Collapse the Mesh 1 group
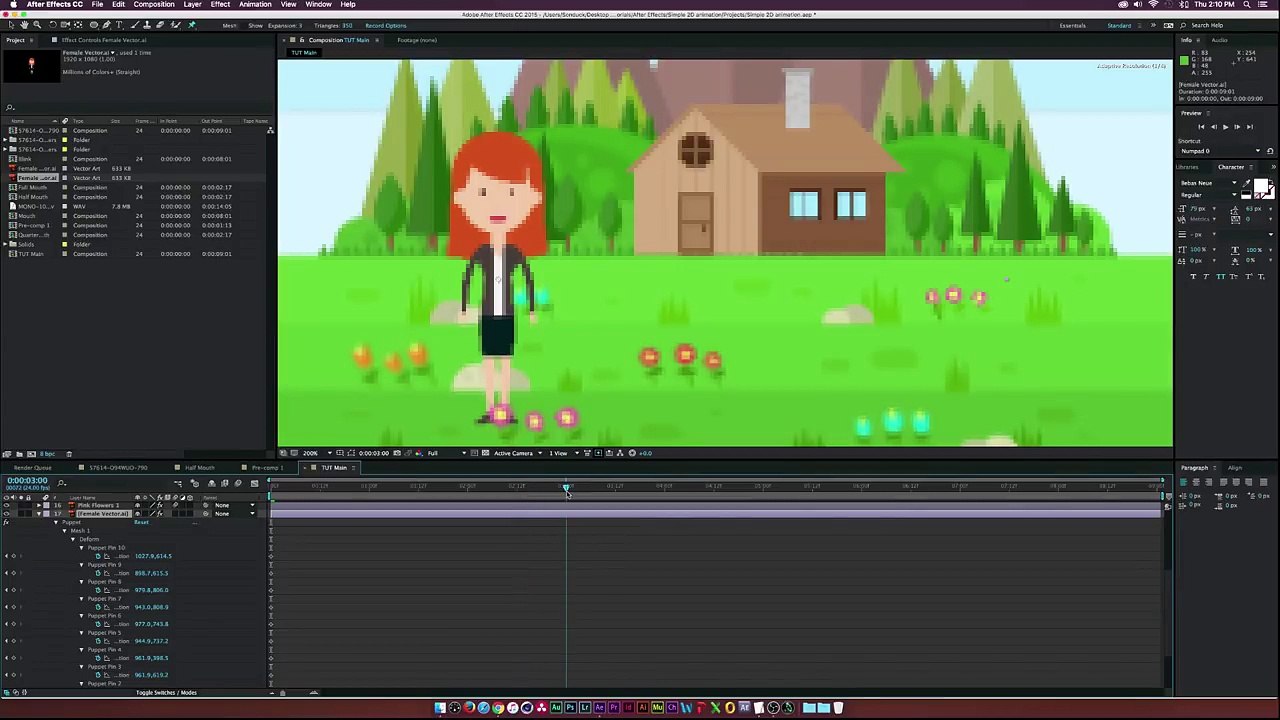This screenshot has width=1280, height=720. 64,531
